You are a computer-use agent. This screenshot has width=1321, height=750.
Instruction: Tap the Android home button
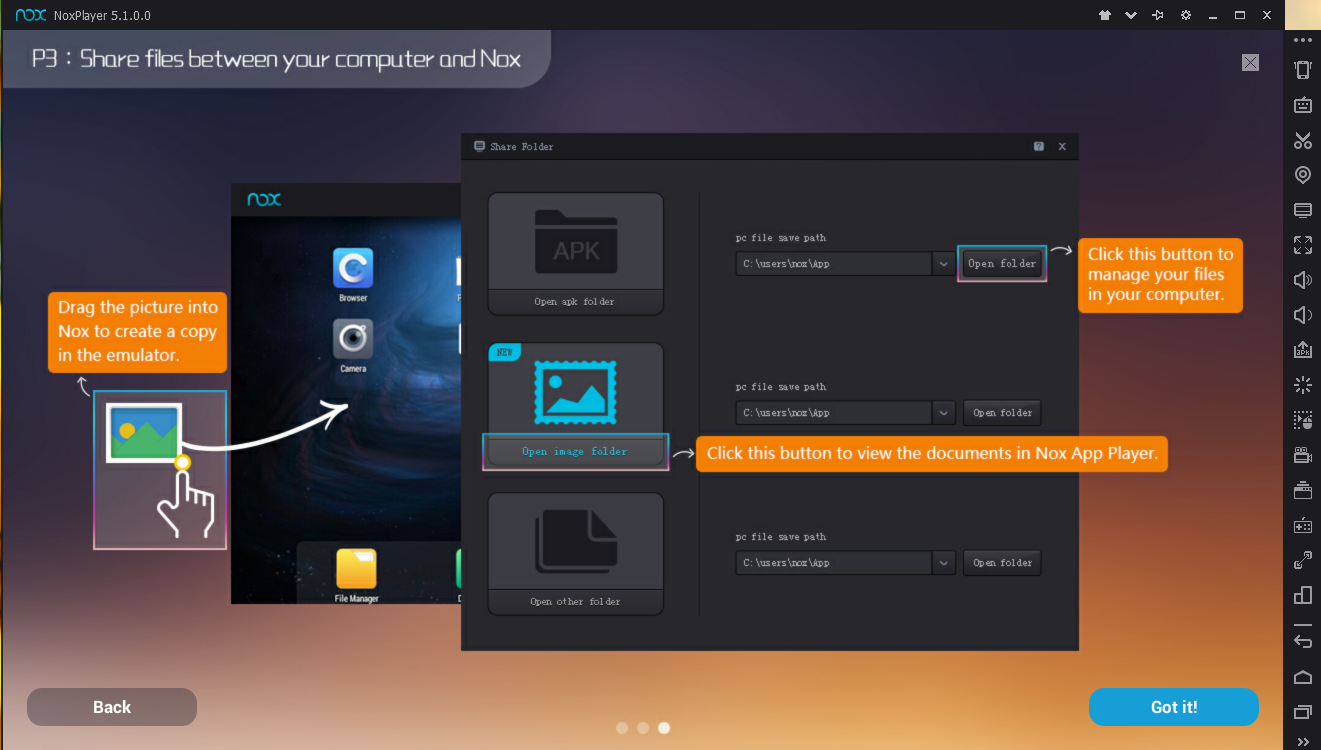[x=1303, y=677]
